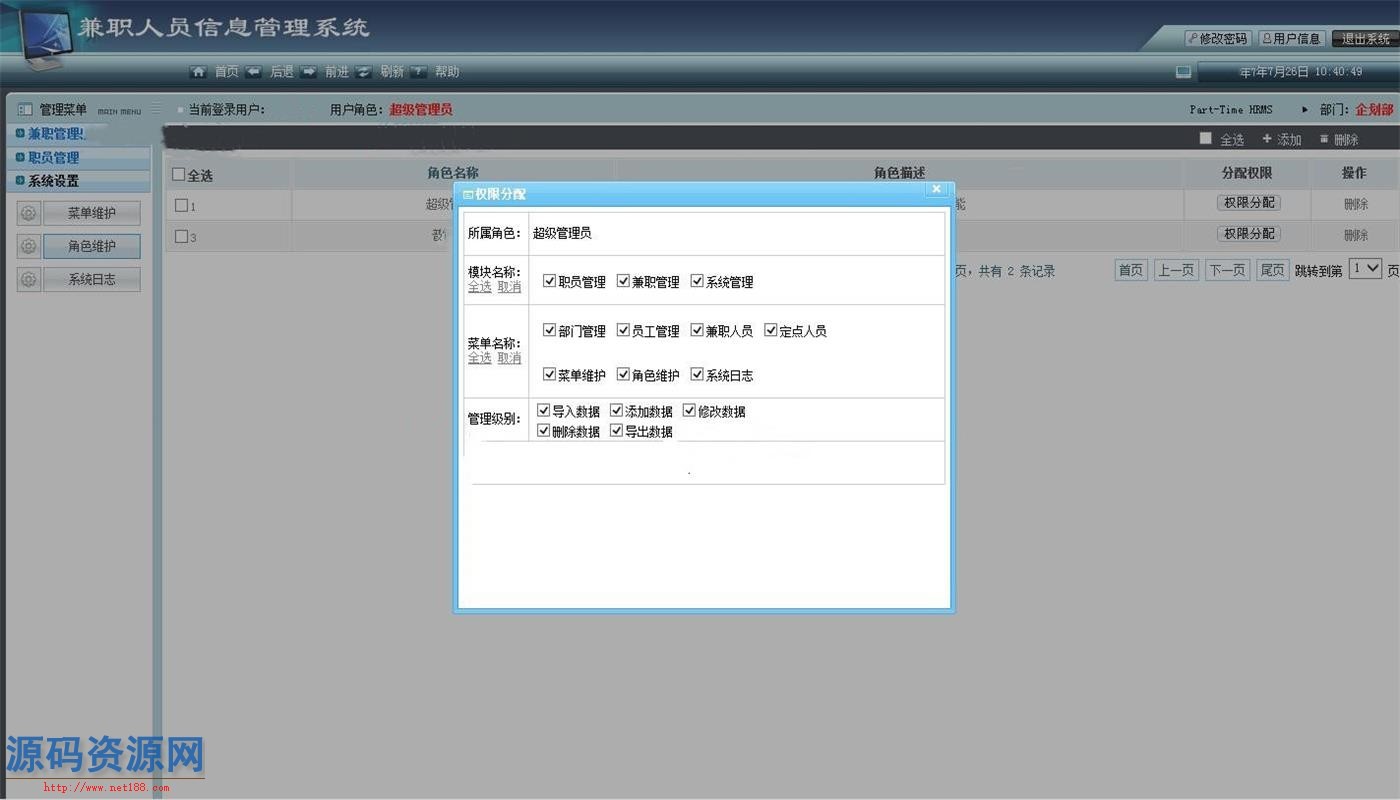
Task: Tick the checkbox for row 1
Action: (x=181, y=205)
